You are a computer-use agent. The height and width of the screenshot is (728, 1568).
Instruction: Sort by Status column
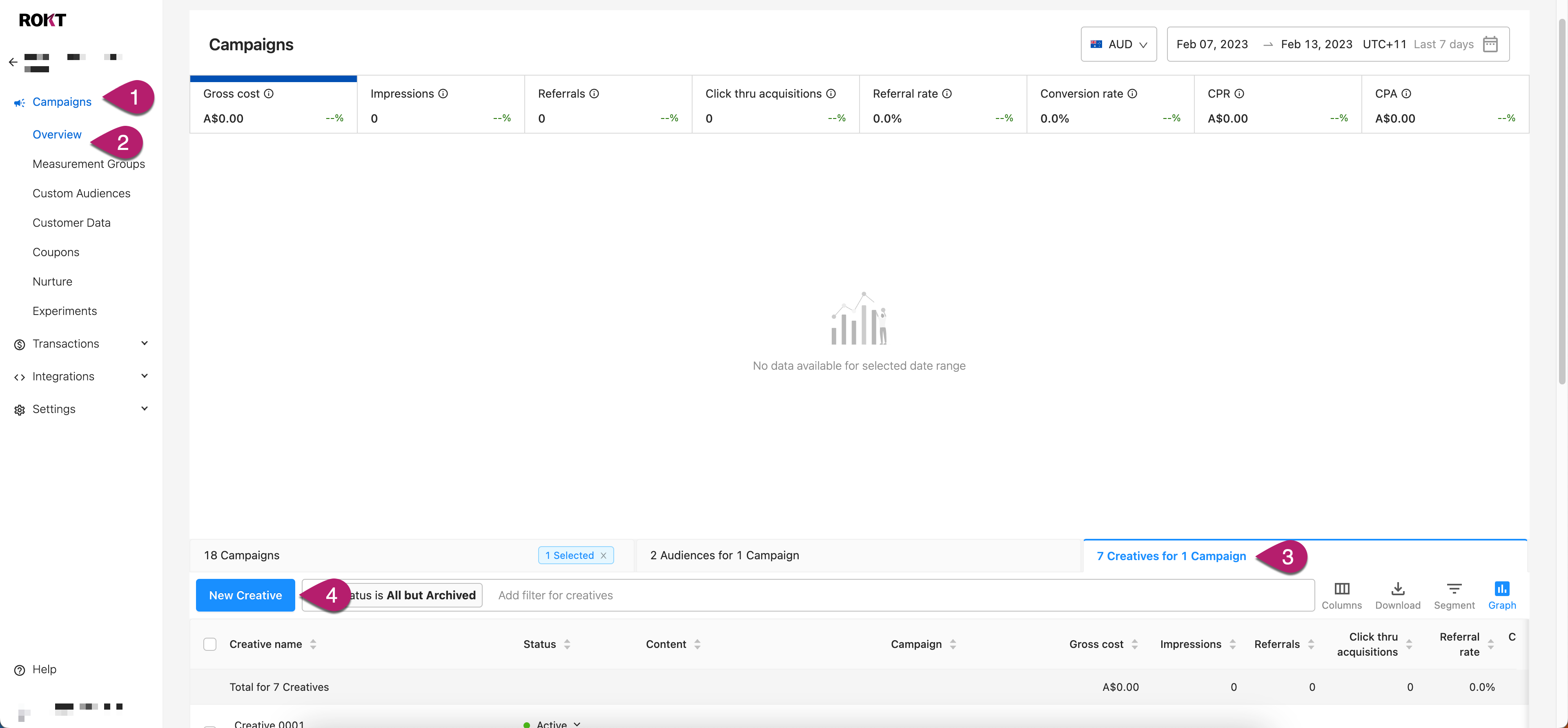click(567, 644)
